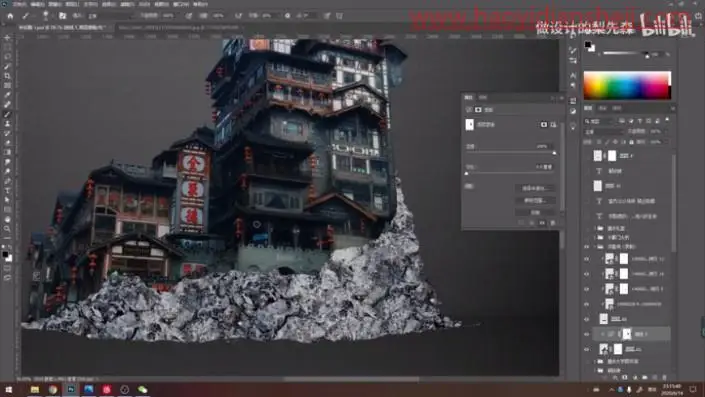Select the Eraser tool
Image resolution: width=705 pixels, height=397 pixels.
(x=7, y=143)
